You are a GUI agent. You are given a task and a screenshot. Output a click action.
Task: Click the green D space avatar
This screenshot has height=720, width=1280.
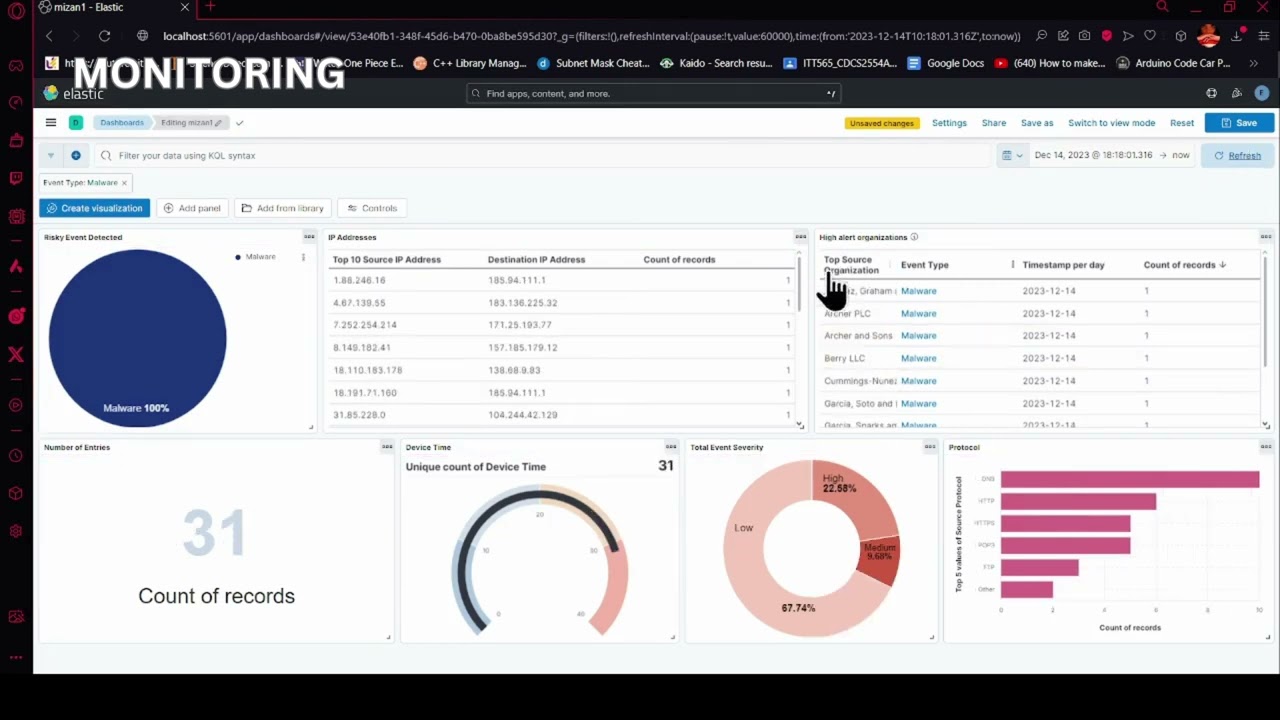75,122
